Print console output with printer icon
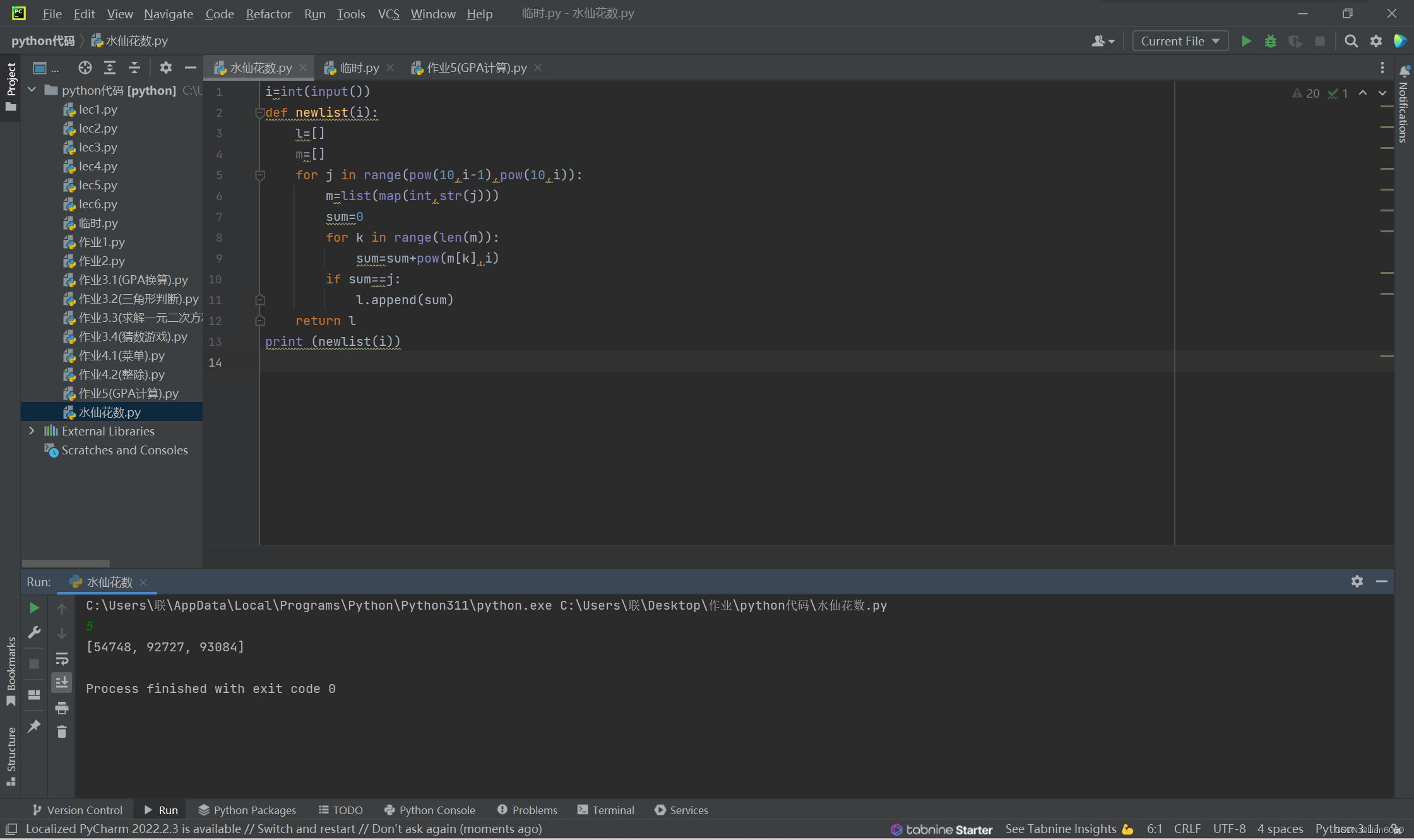 [61, 708]
